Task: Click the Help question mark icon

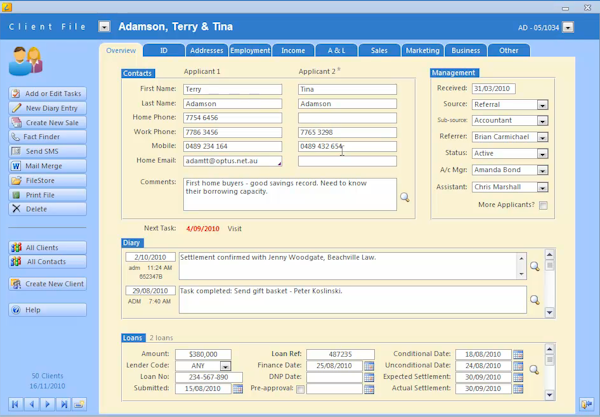Action: tap(16, 310)
